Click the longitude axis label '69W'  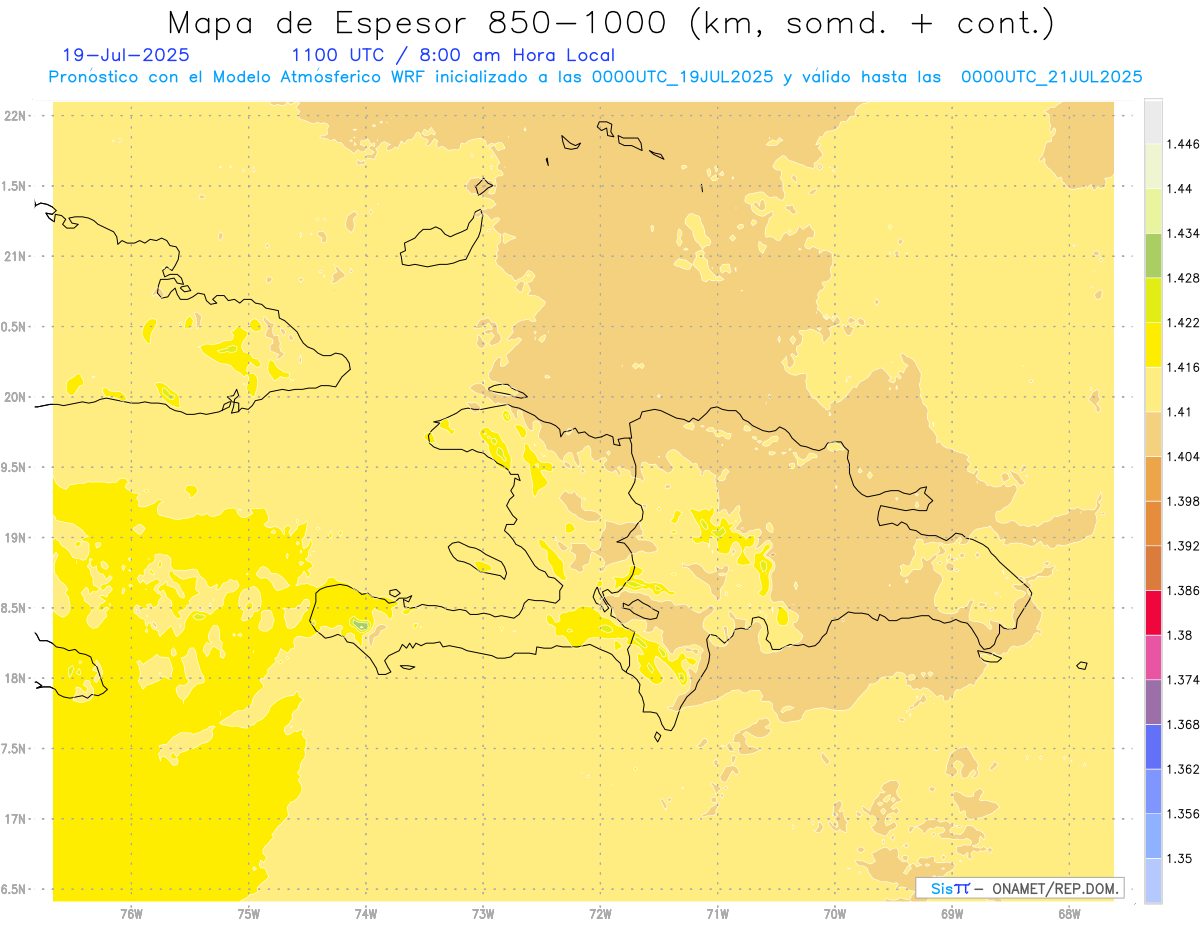tap(952, 913)
